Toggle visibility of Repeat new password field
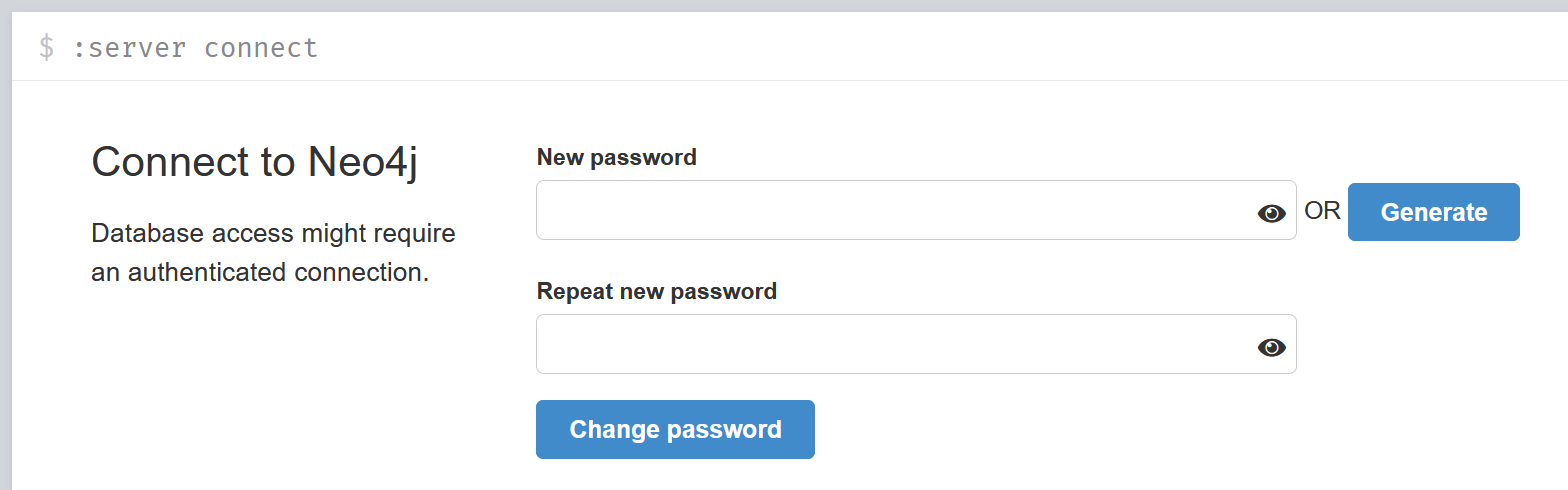1568x490 pixels. (1271, 347)
